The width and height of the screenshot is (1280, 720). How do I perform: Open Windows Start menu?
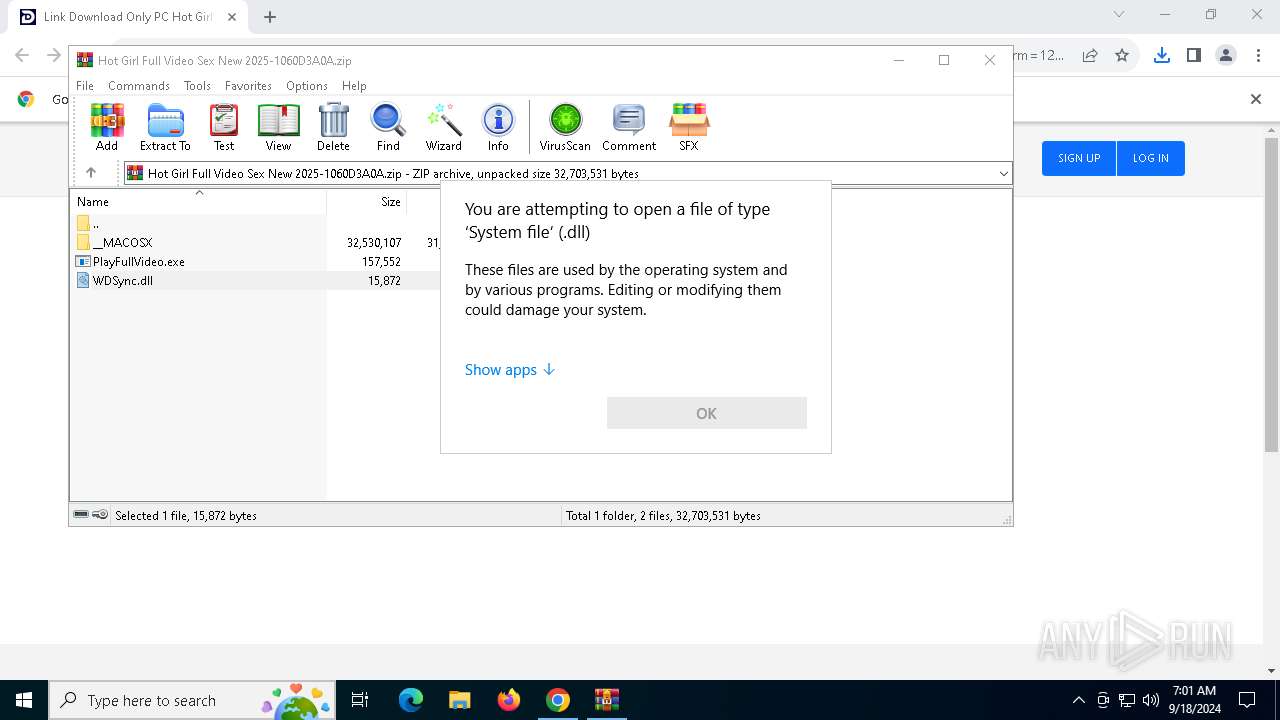tap(24, 700)
